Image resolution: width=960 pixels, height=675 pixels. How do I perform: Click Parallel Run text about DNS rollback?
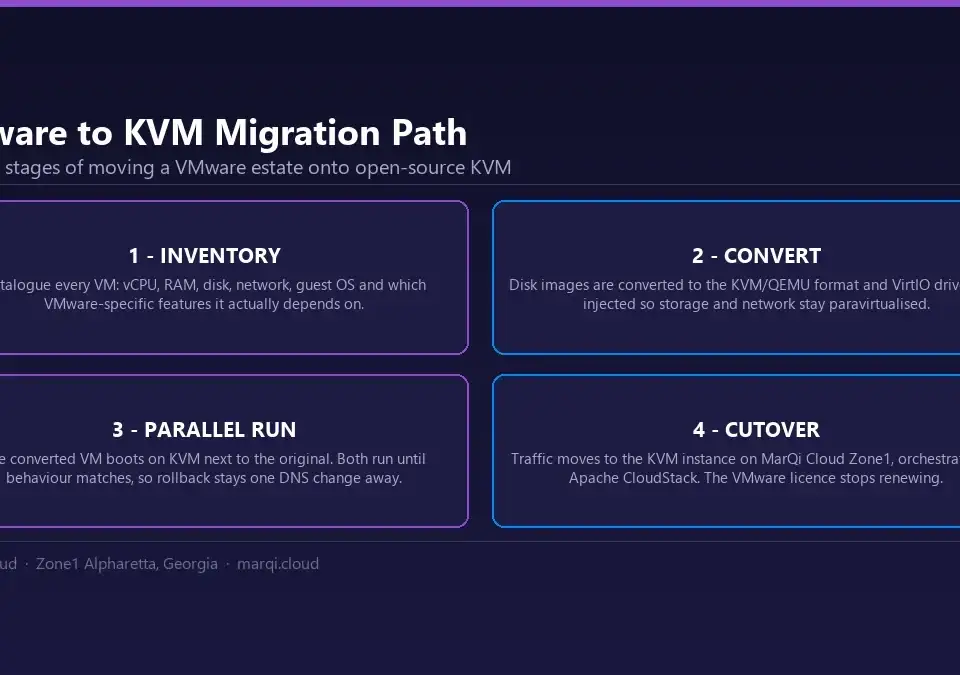(213, 468)
